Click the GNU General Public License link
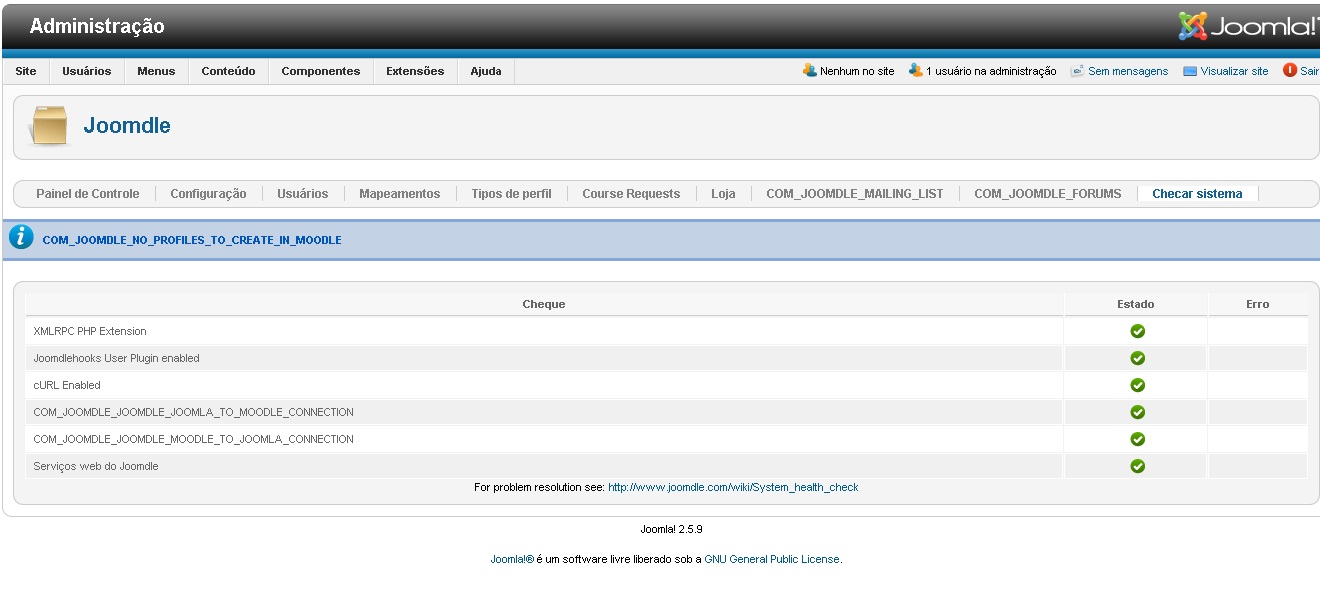Screen dimensions: 1320x616 [772, 560]
